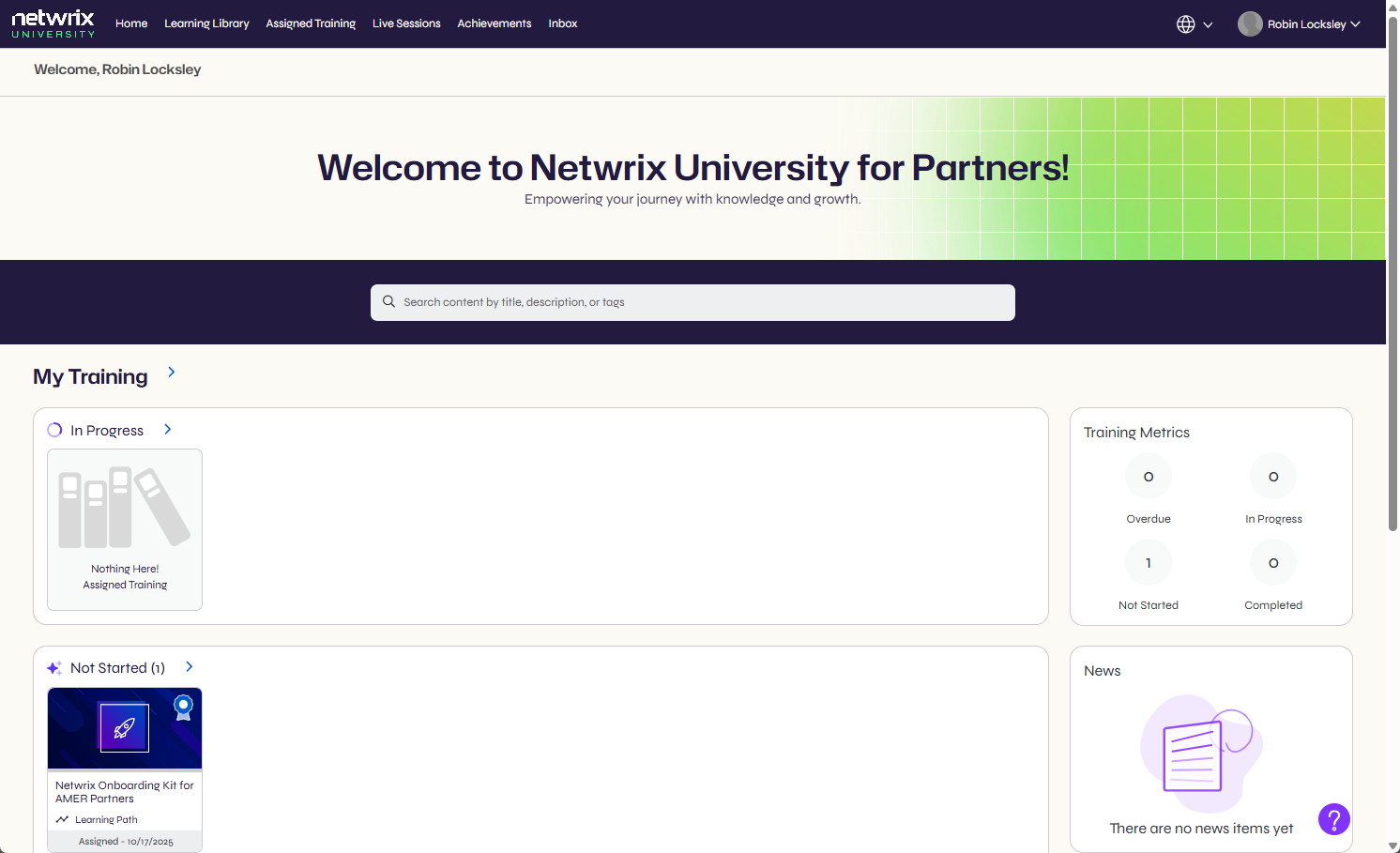Viewport: 1400px width, 853px height.
Task: Click the Learning Path trend icon
Action: 65,818
